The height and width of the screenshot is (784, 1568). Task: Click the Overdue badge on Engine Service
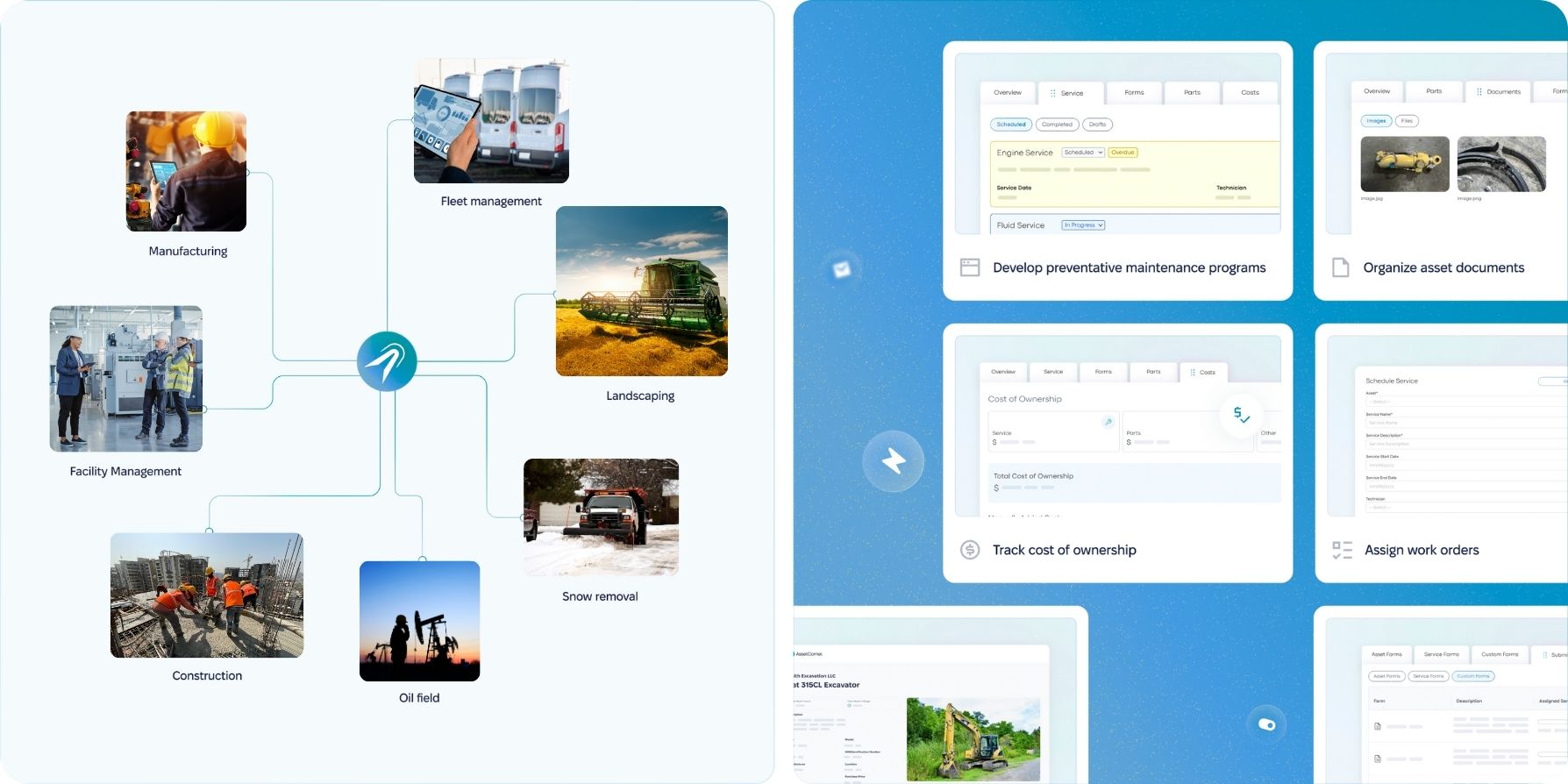pyautogui.click(x=1123, y=153)
